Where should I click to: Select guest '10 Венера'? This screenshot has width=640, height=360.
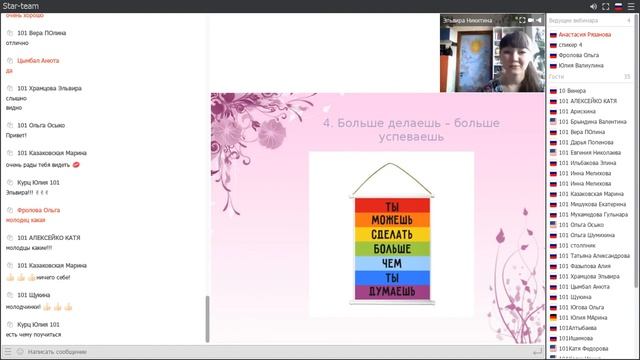572,91
